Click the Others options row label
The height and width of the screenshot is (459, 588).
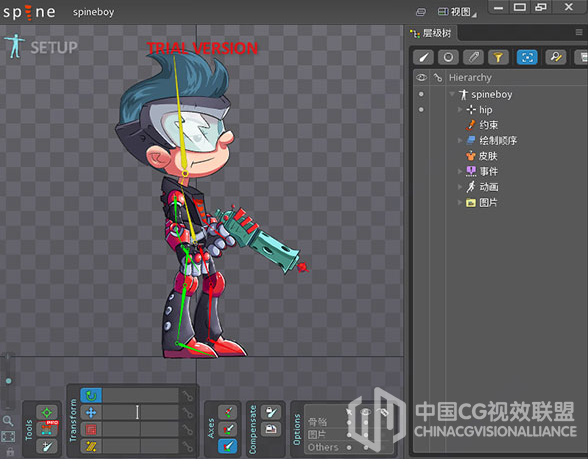click(x=323, y=447)
